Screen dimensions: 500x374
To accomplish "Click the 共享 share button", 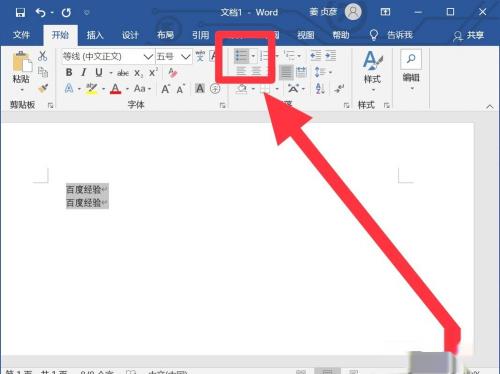I will pyautogui.click(x=468, y=35).
